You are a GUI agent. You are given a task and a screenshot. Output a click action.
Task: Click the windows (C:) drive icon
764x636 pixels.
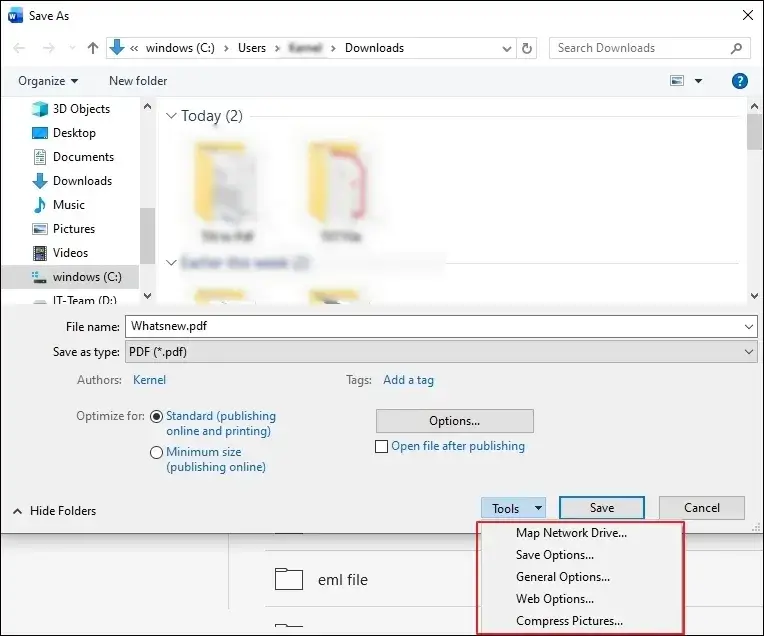[39, 276]
